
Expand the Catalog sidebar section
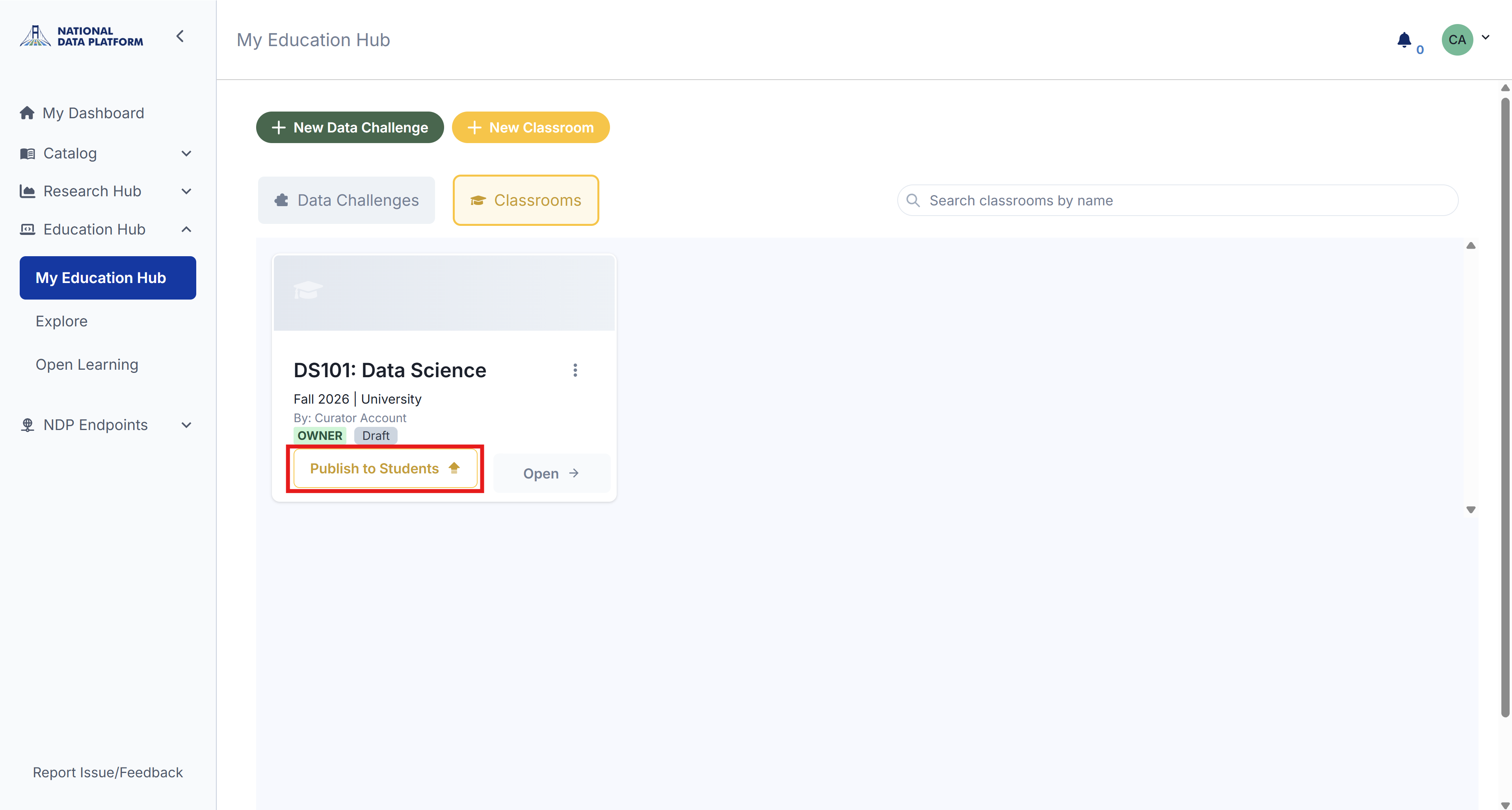[186, 154]
